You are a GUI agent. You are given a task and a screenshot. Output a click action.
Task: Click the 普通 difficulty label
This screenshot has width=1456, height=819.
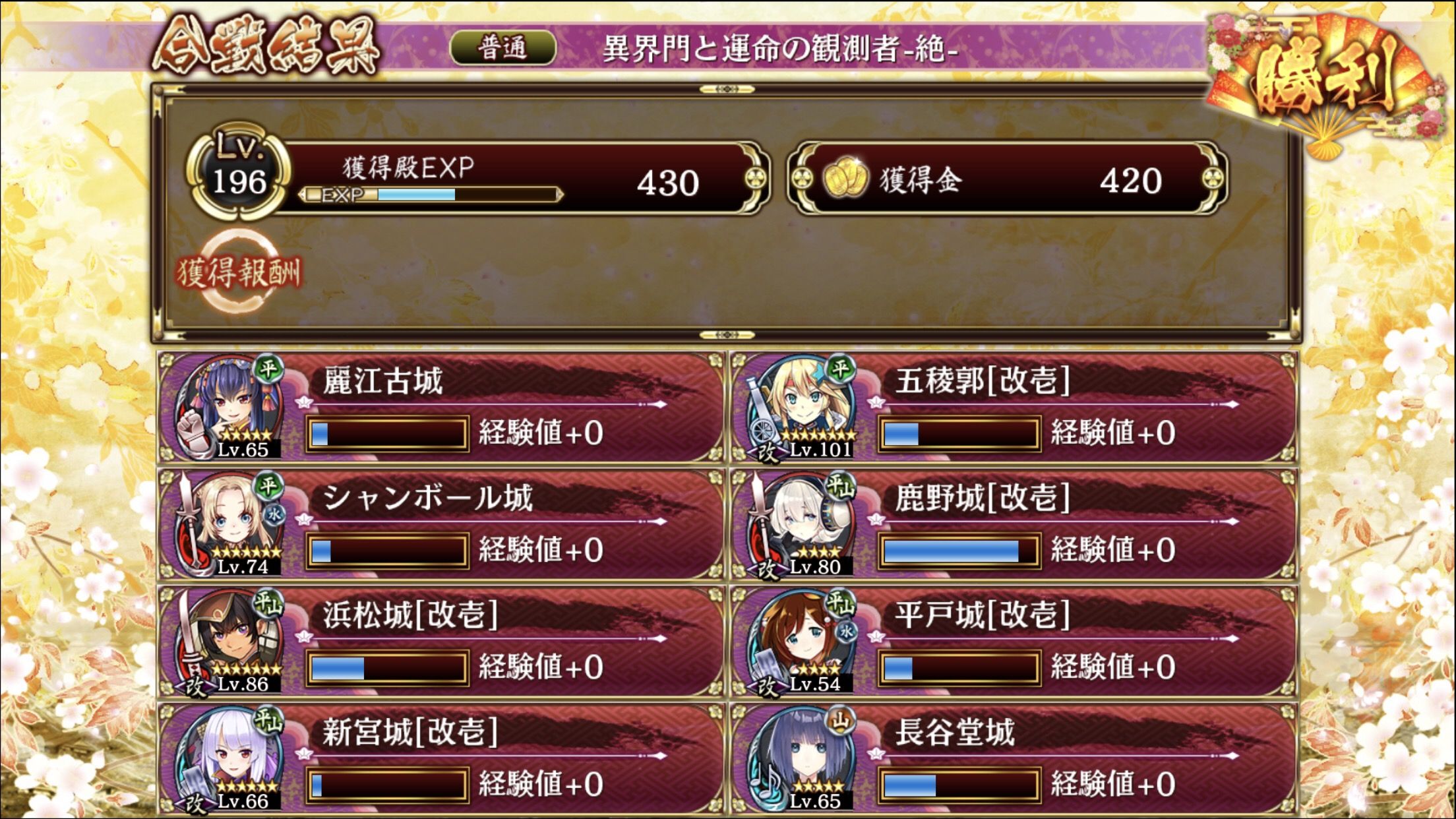coord(502,48)
